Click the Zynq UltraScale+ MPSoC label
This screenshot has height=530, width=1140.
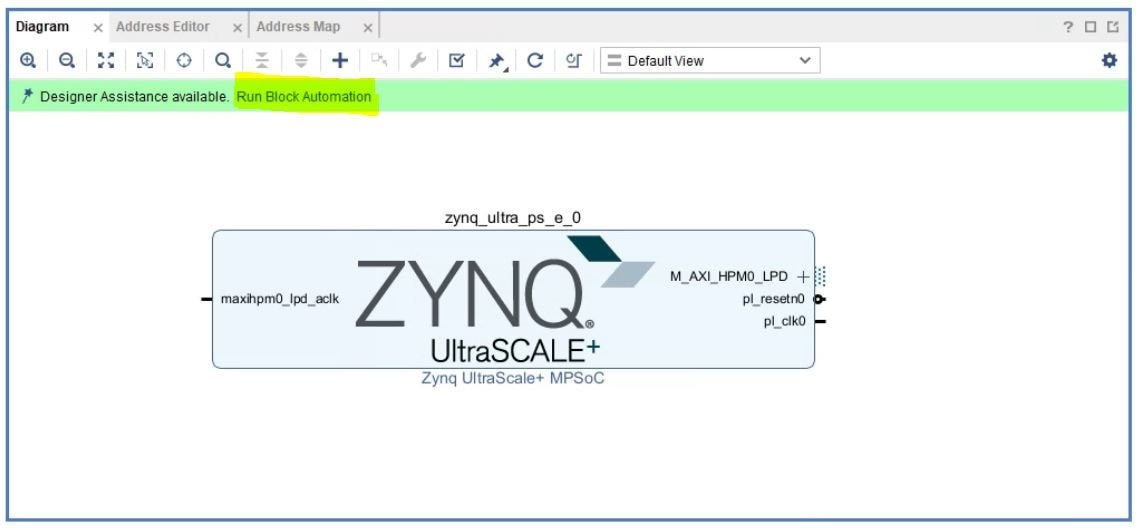click(x=513, y=379)
